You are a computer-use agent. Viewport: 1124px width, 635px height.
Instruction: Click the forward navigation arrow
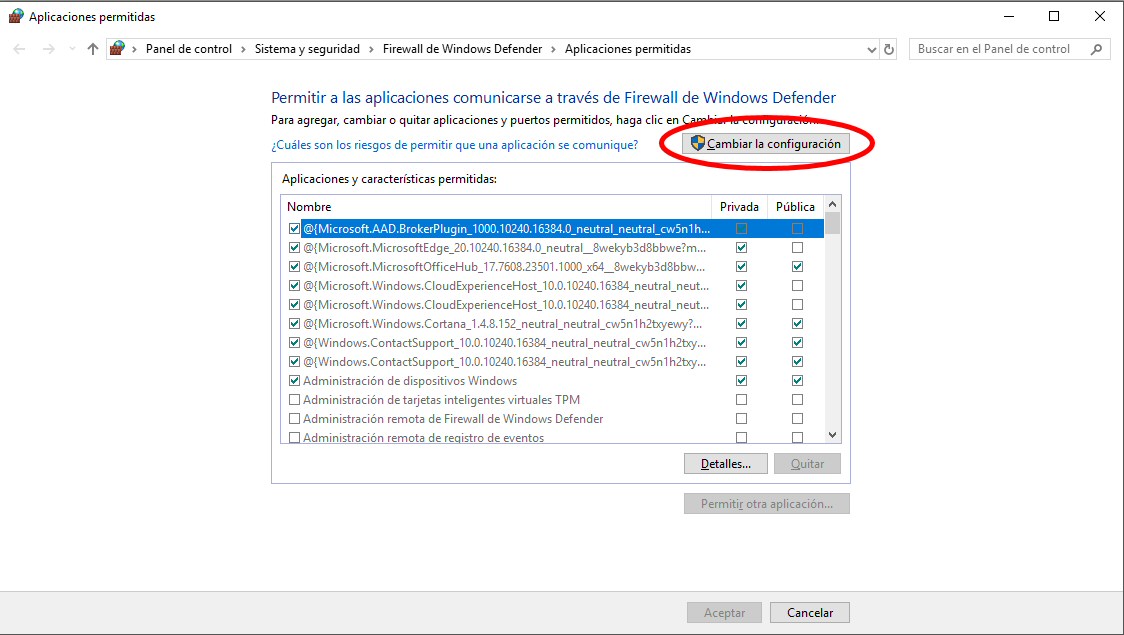(48, 49)
